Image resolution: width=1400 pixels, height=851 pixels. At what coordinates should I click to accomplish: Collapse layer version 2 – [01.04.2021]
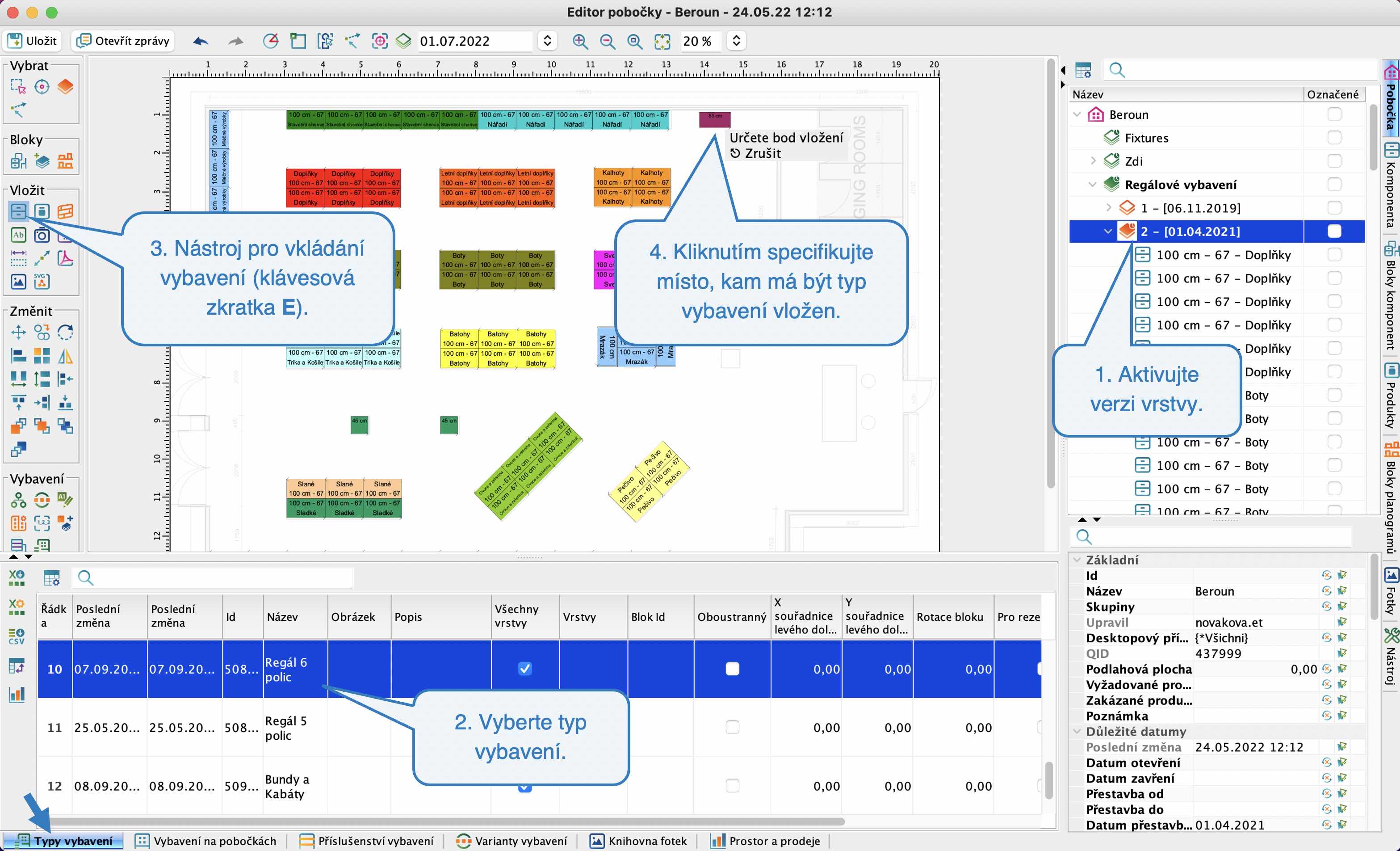coord(1108,232)
